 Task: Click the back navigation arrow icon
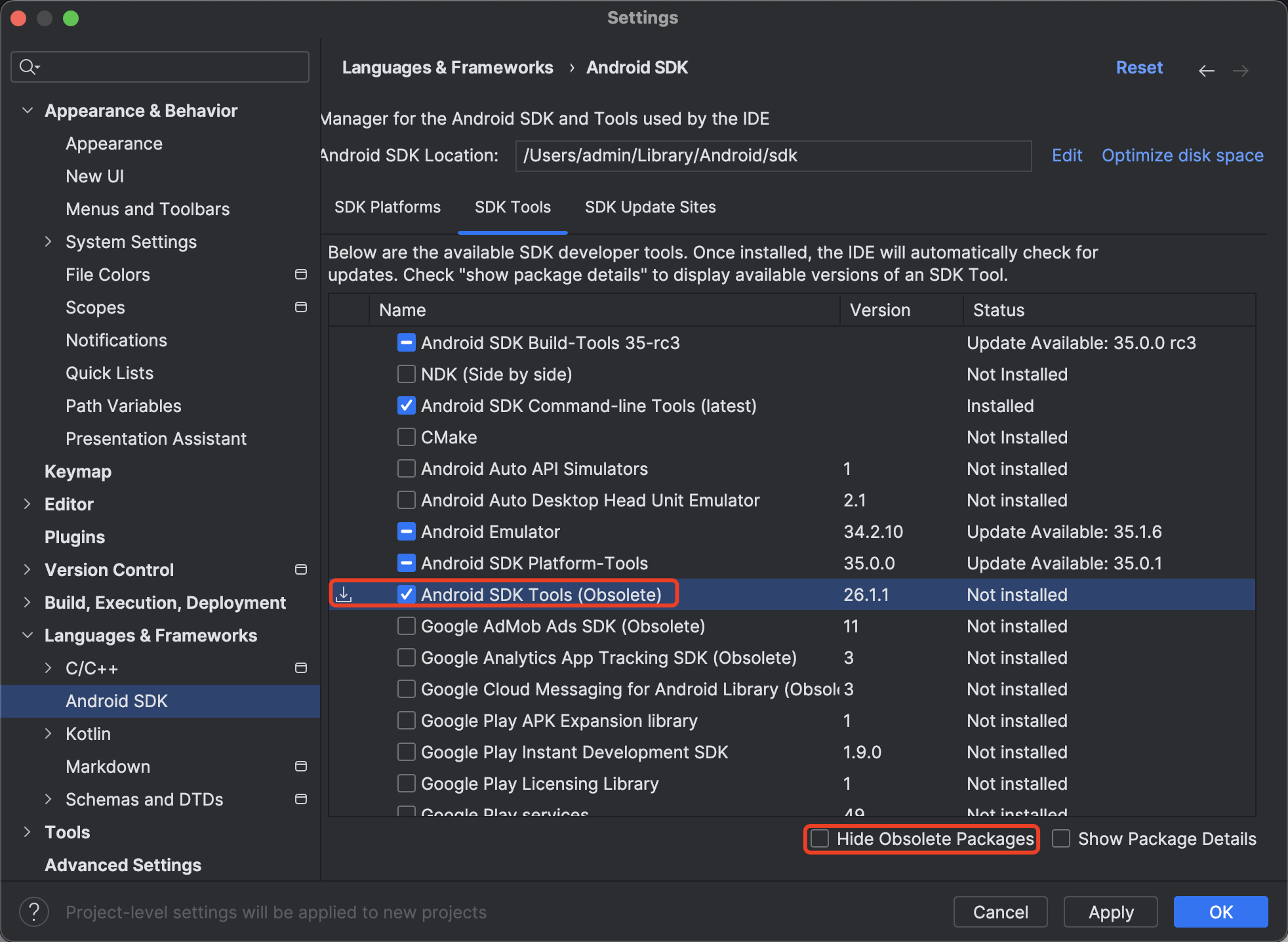click(1206, 70)
